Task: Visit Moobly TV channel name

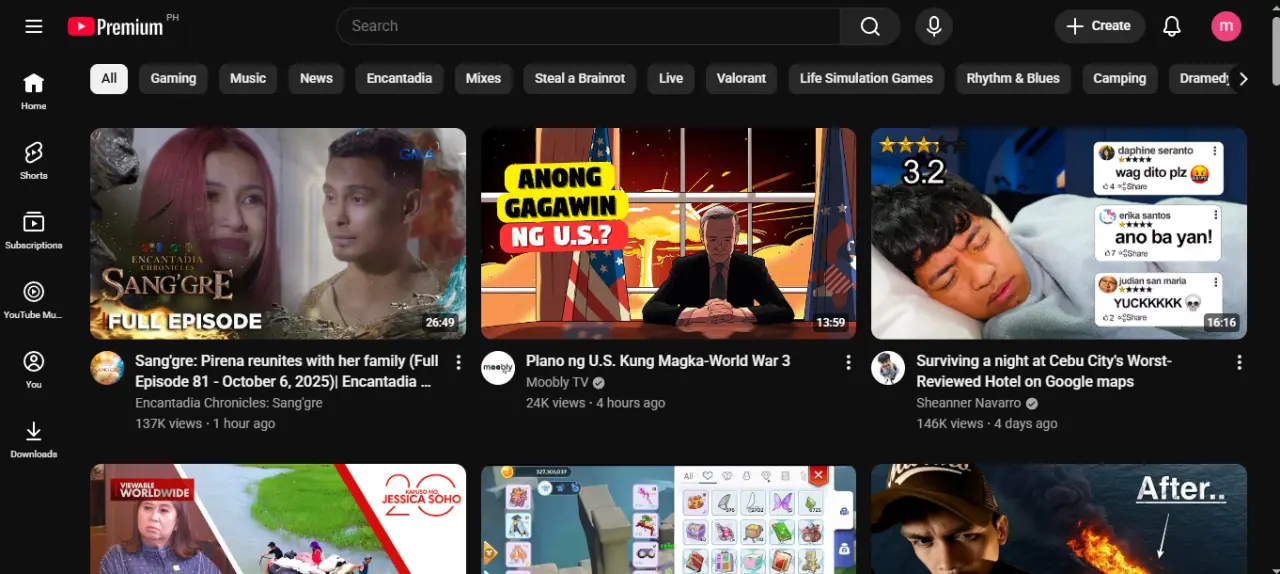Action: [557, 382]
